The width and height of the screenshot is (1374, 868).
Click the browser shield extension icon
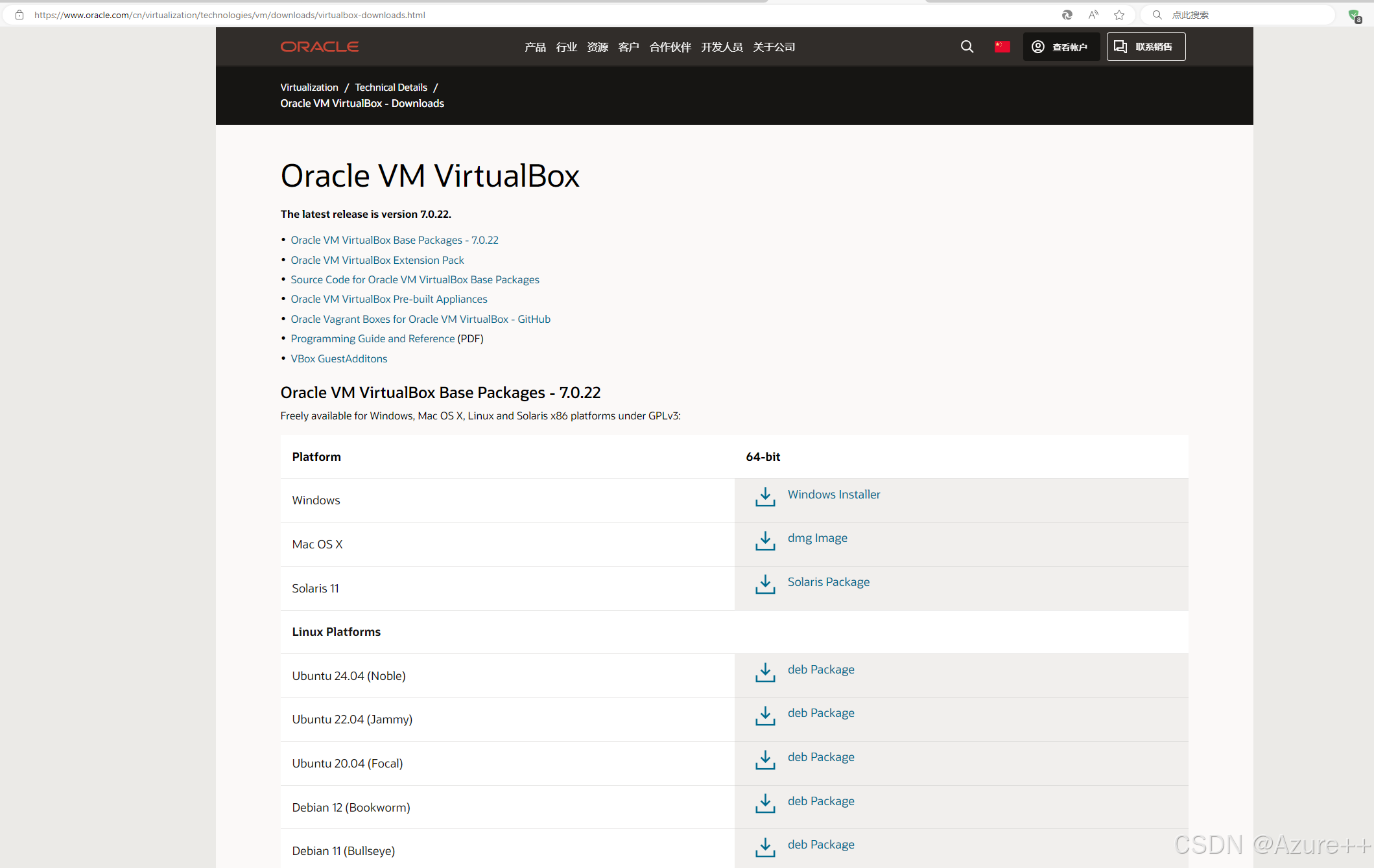tap(1354, 15)
